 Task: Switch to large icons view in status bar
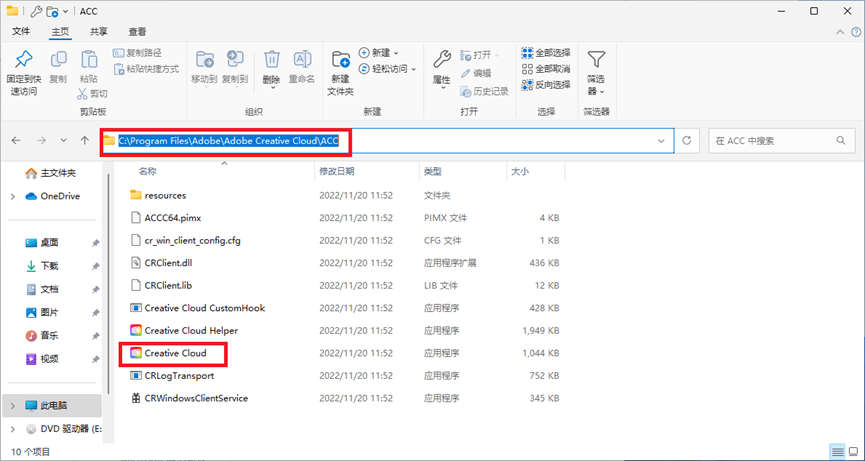coord(852,452)
